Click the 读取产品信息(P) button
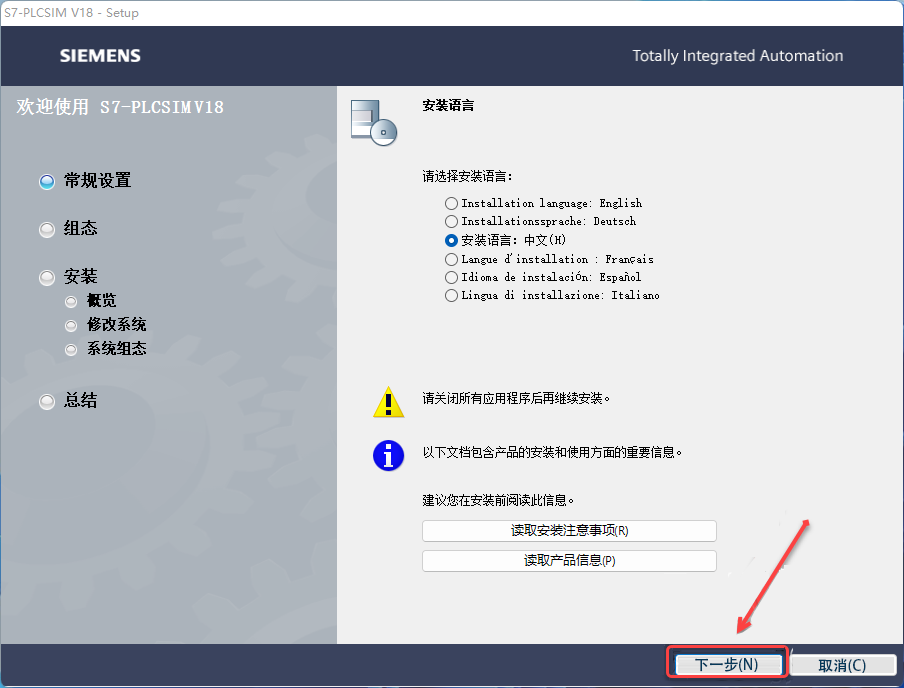Screen dimensions: 904x688 click(x=568, y=560)
